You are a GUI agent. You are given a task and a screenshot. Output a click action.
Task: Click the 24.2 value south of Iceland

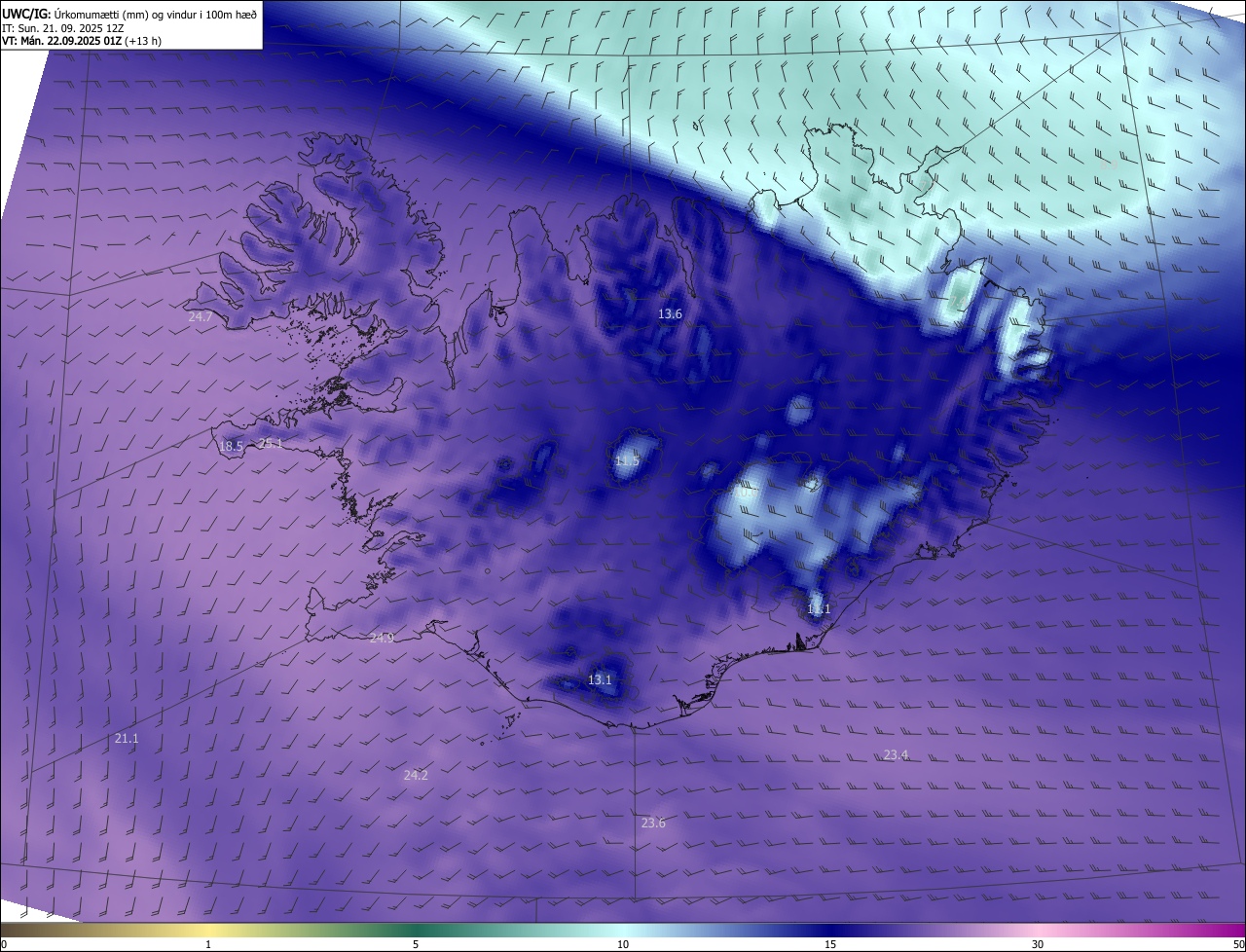(416, 776)
